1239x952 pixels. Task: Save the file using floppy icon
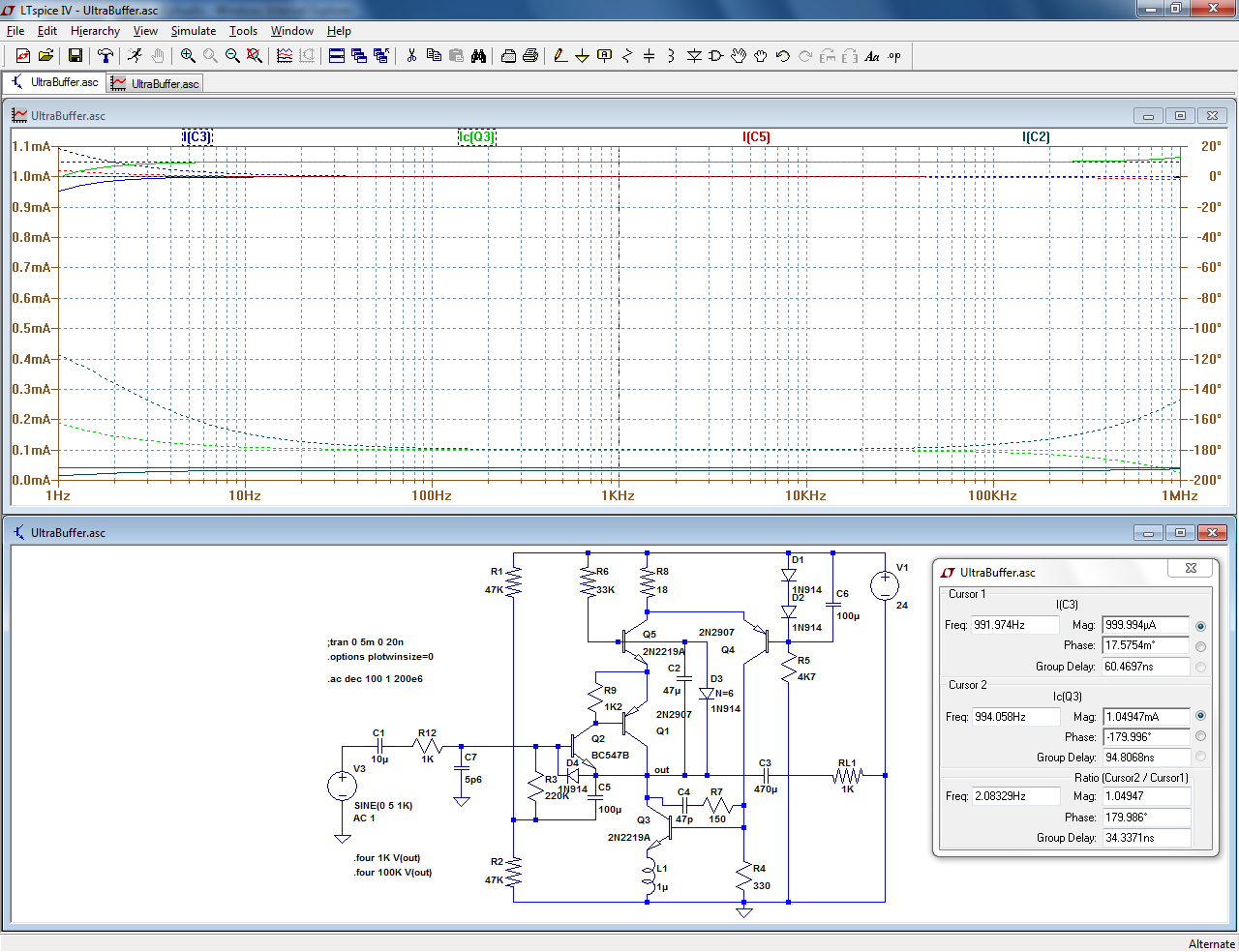[75, 56]
